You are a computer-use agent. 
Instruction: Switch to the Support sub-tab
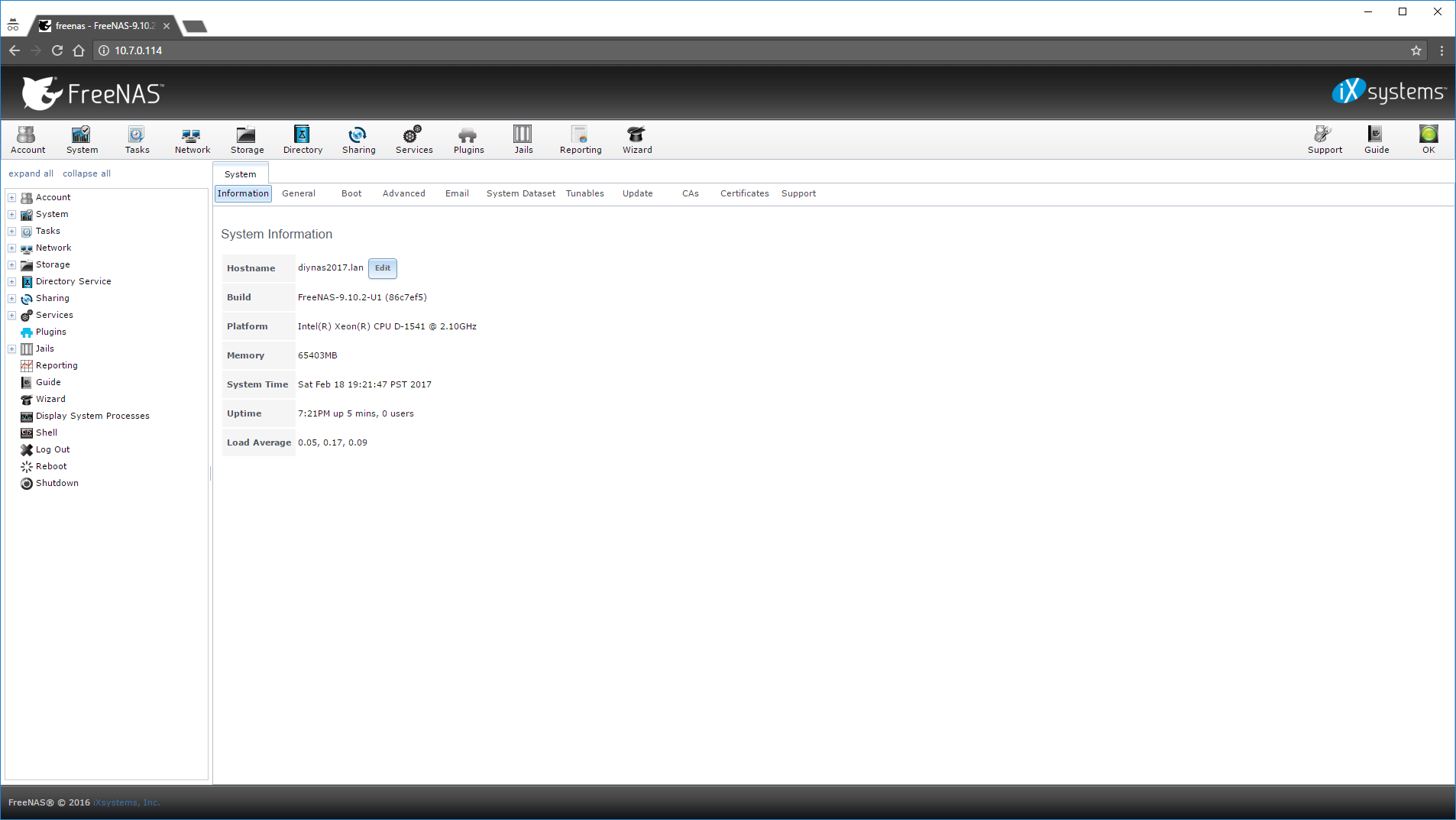click(798, 193)
